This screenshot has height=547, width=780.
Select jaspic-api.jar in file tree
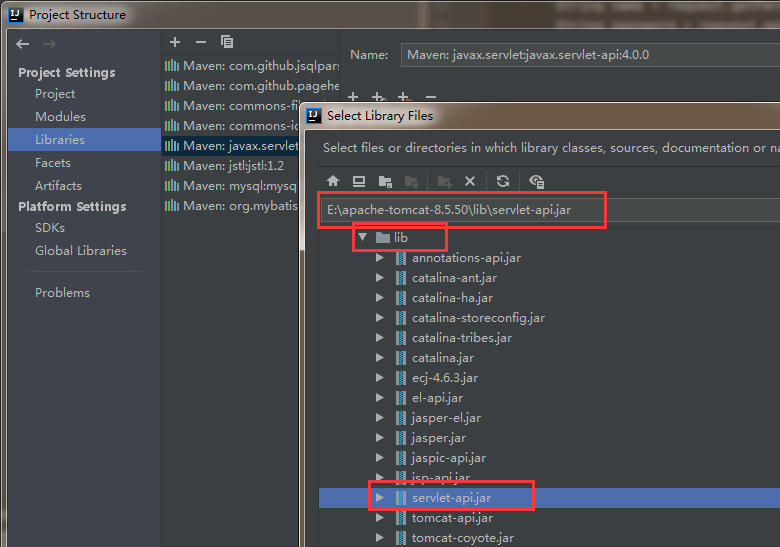coord(449,457)
